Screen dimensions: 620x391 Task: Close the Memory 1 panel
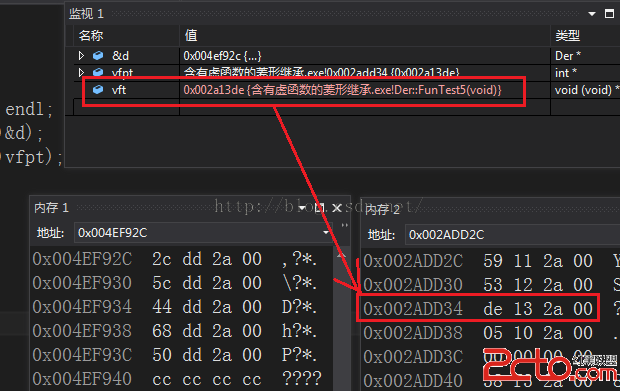[337, 208]
